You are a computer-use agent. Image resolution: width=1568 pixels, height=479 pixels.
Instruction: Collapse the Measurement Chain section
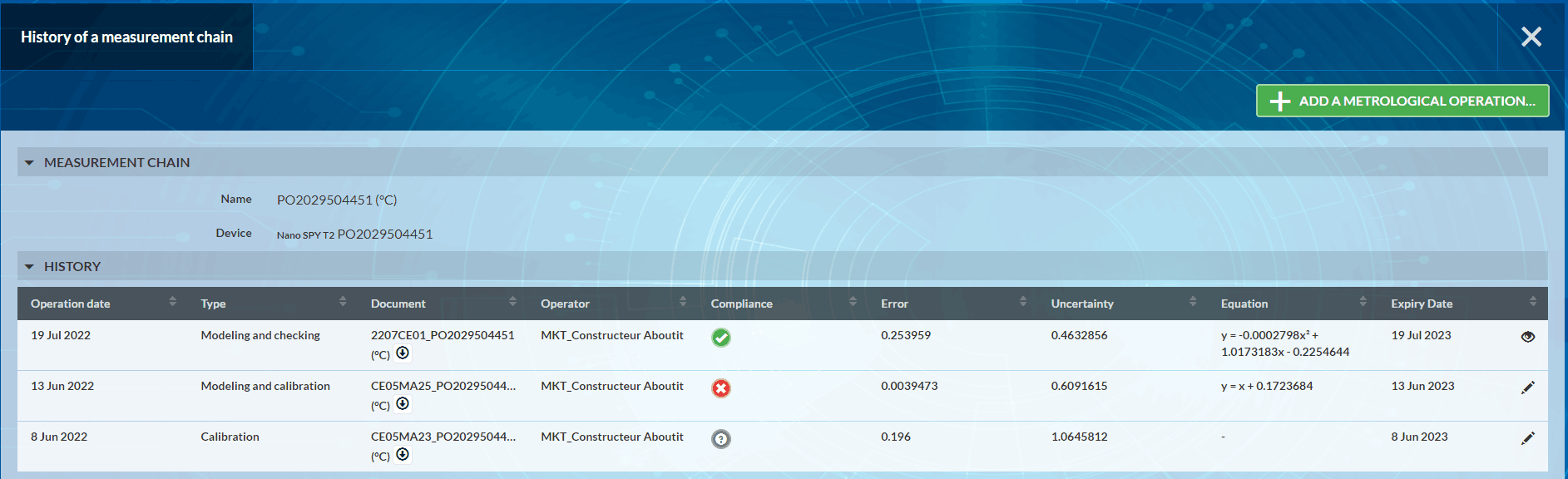coord(29,163)
